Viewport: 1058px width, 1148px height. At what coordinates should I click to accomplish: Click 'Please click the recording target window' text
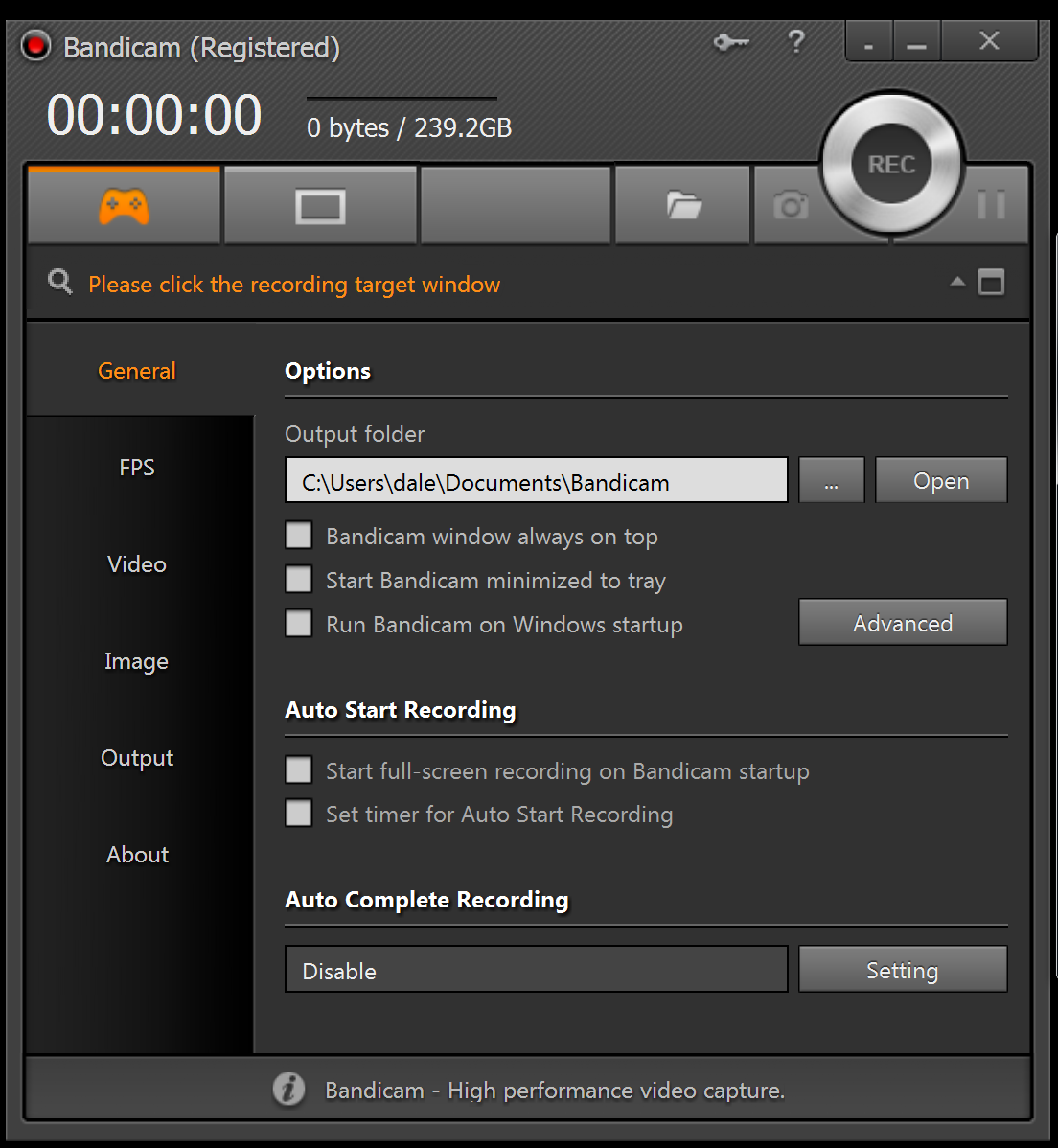click(294, 284)
